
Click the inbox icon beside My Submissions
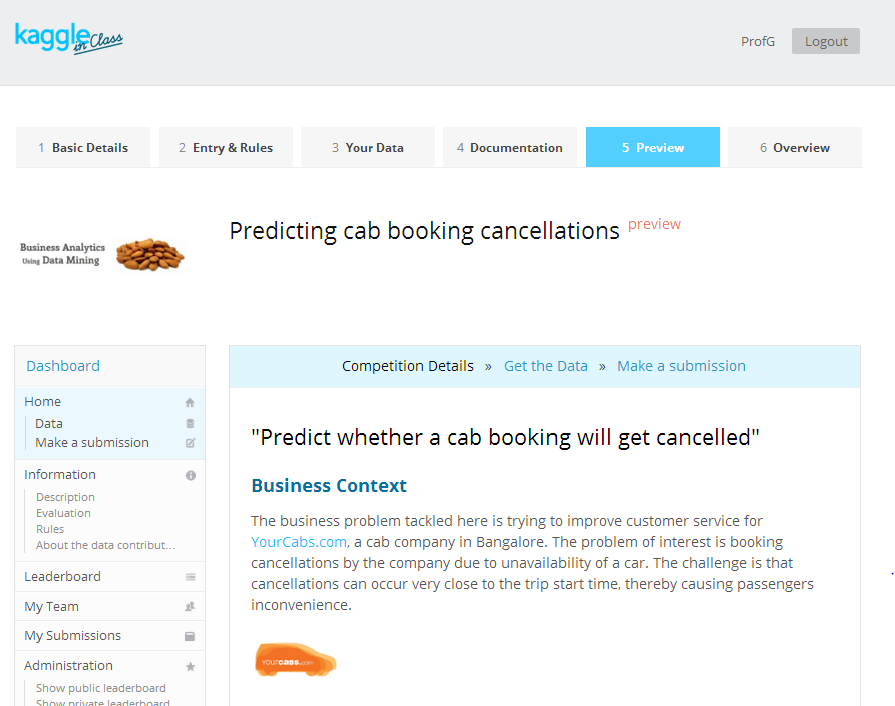click(x=190, y=636)
